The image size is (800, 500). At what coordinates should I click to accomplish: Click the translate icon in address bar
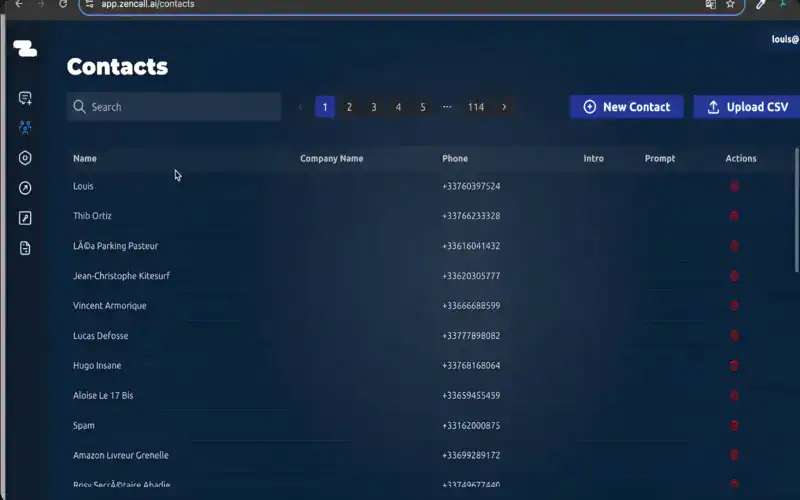click(710, 4)
